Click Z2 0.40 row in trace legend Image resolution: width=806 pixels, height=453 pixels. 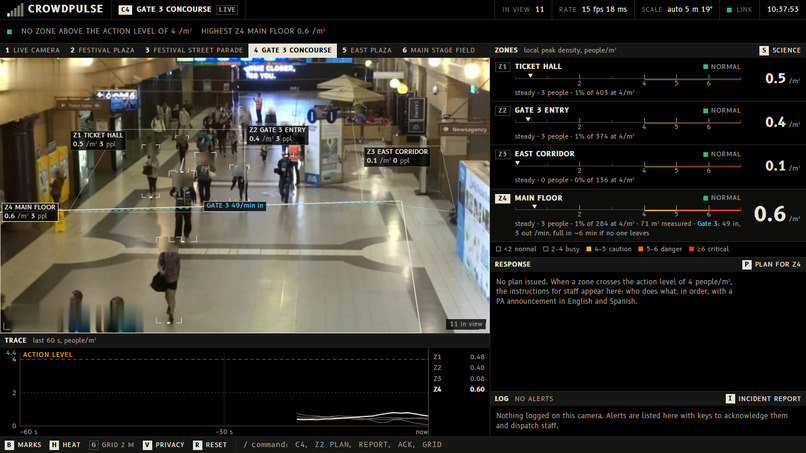point(459,368)
